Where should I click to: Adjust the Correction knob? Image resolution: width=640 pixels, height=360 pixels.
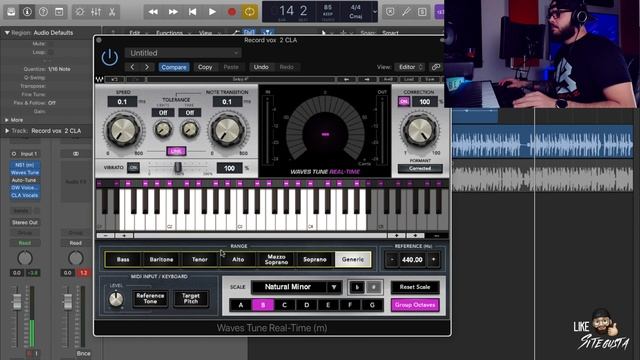420,131
